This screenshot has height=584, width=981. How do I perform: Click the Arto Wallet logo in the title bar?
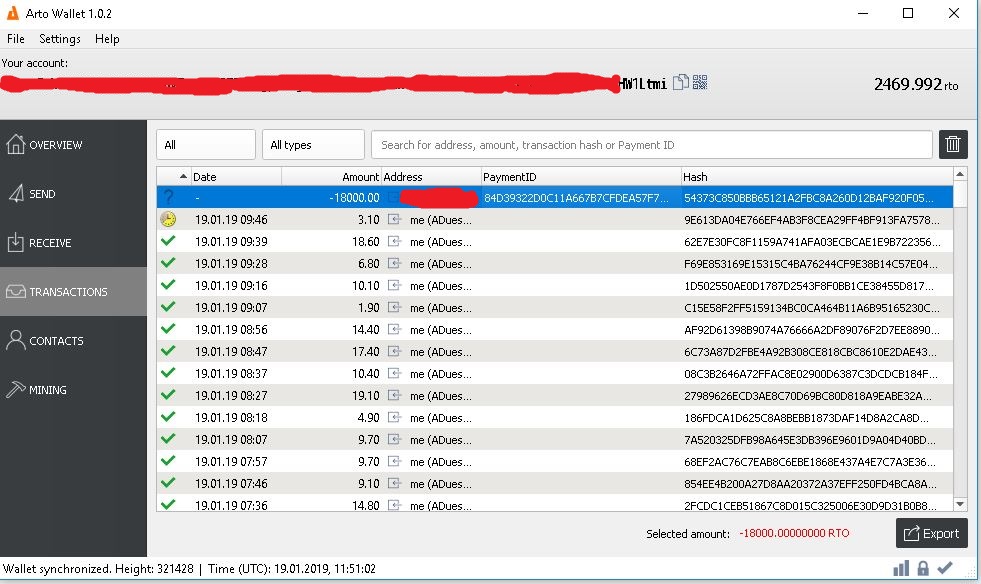tap(12, 13)
